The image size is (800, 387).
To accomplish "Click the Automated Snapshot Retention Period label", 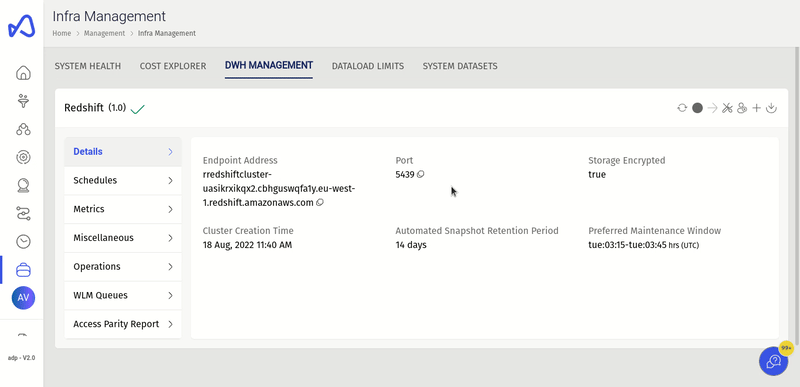I will coord(477,230).
